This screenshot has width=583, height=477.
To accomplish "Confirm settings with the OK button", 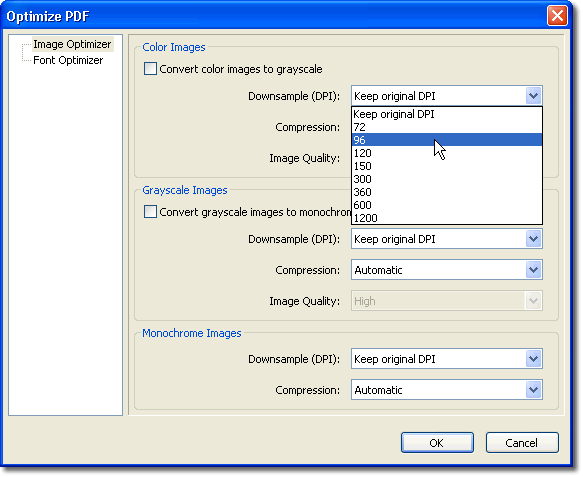I will pos(437,443).
